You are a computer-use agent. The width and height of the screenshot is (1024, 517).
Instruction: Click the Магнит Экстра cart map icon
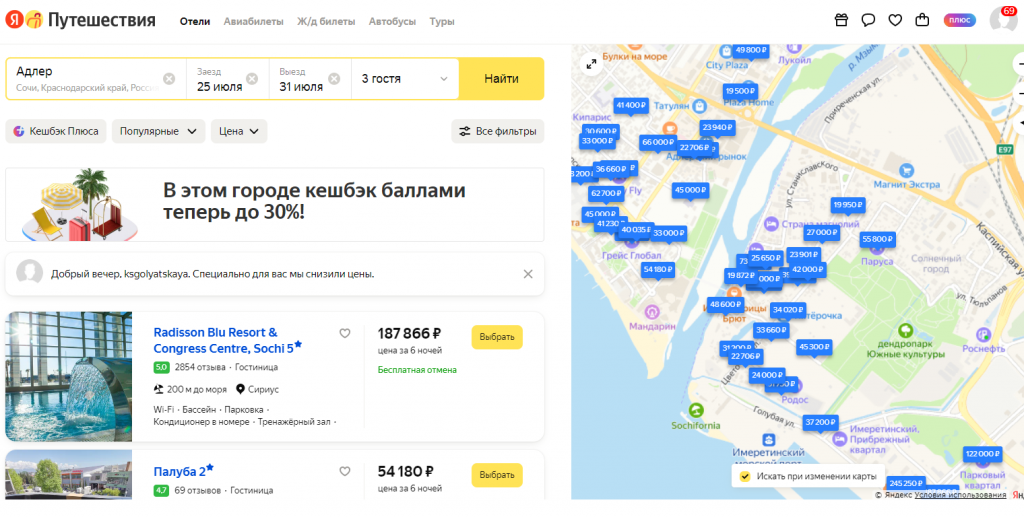pos(906,171)
